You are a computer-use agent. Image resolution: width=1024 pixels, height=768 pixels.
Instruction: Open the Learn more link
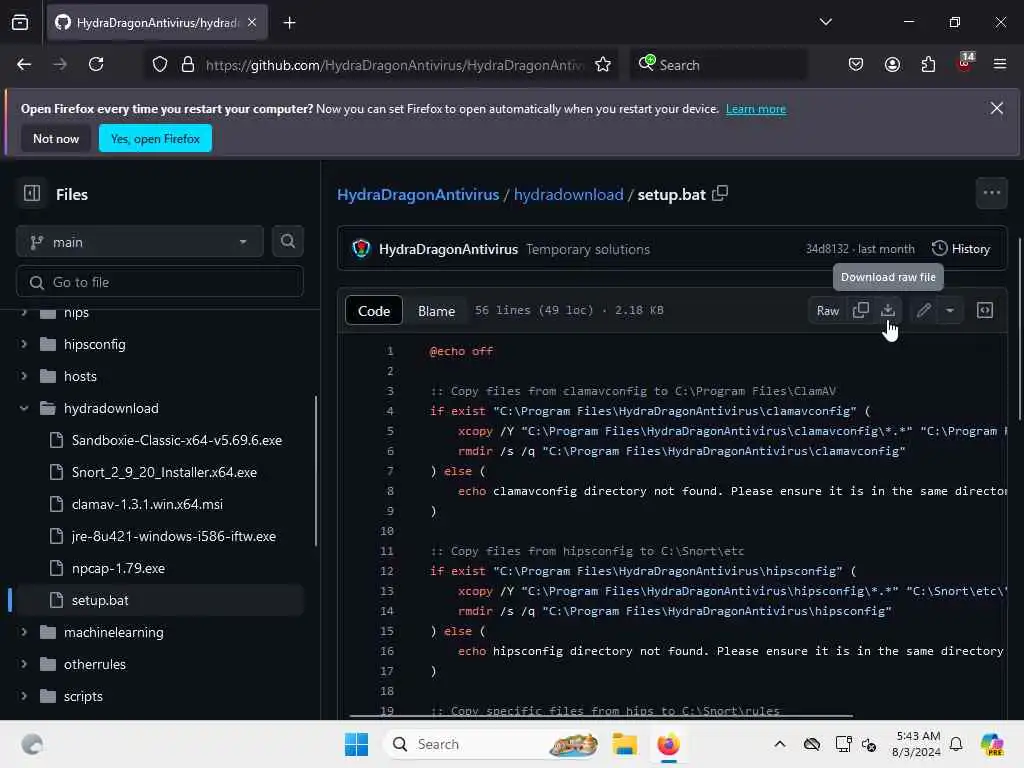tap(756, 109)
